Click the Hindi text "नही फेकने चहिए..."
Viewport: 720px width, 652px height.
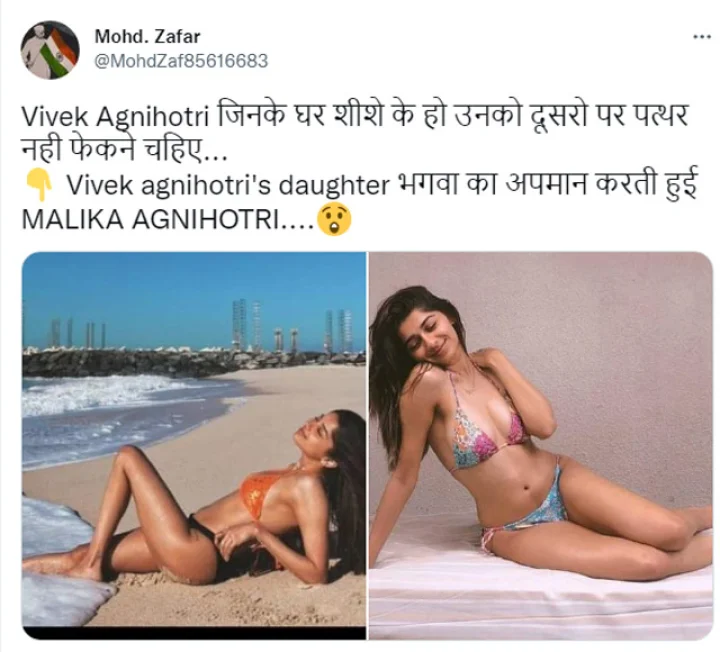pyautogui.click(x=124, y=150)
